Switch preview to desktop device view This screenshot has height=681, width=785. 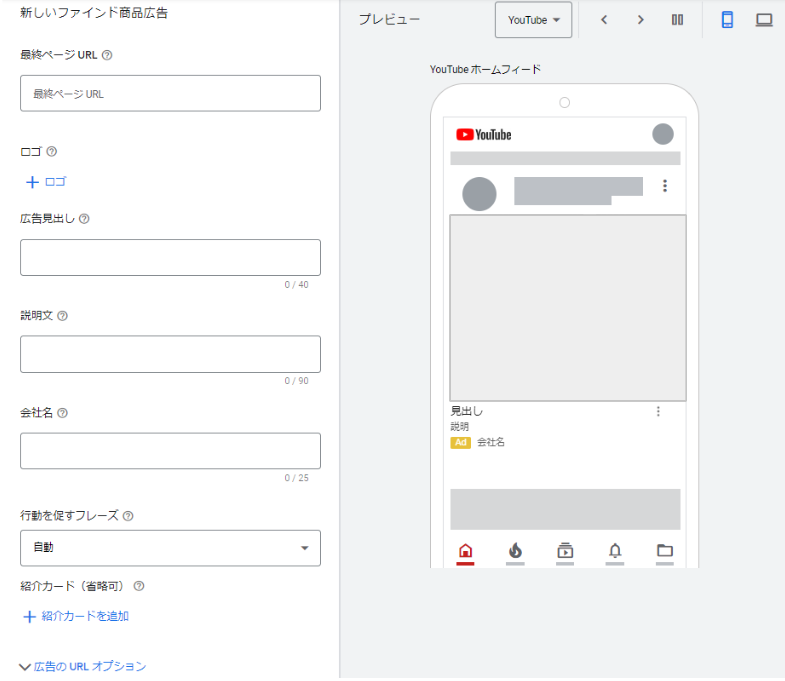[764, 20]
